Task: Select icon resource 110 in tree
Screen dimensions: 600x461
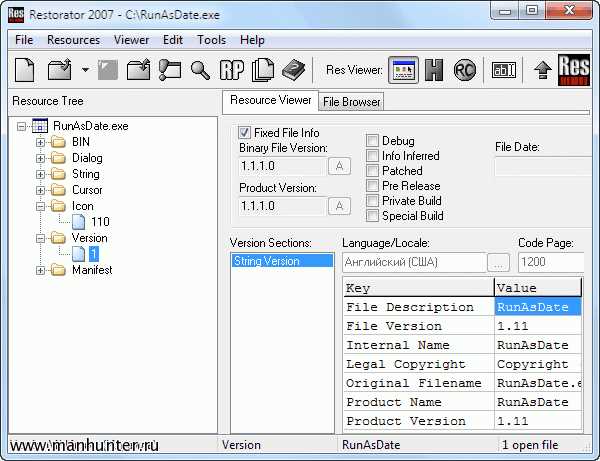Action: click(100, 222)
